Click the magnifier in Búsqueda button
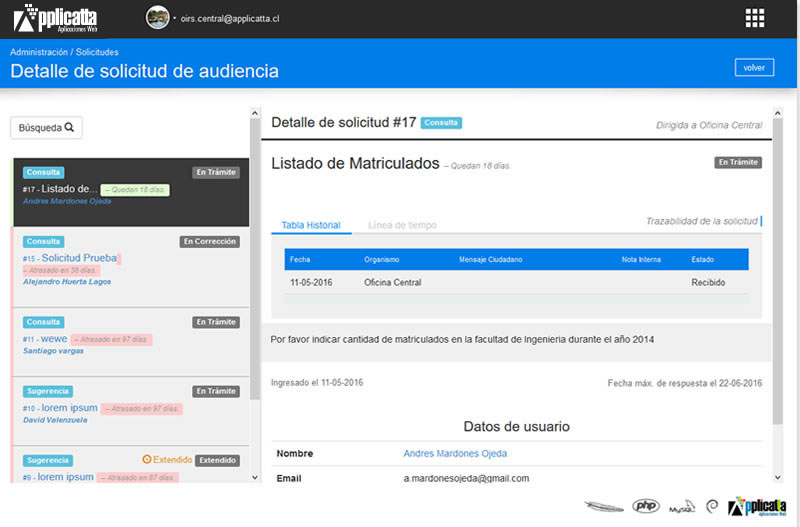Viewport: 800px width, 527px height. pos(69,127)
